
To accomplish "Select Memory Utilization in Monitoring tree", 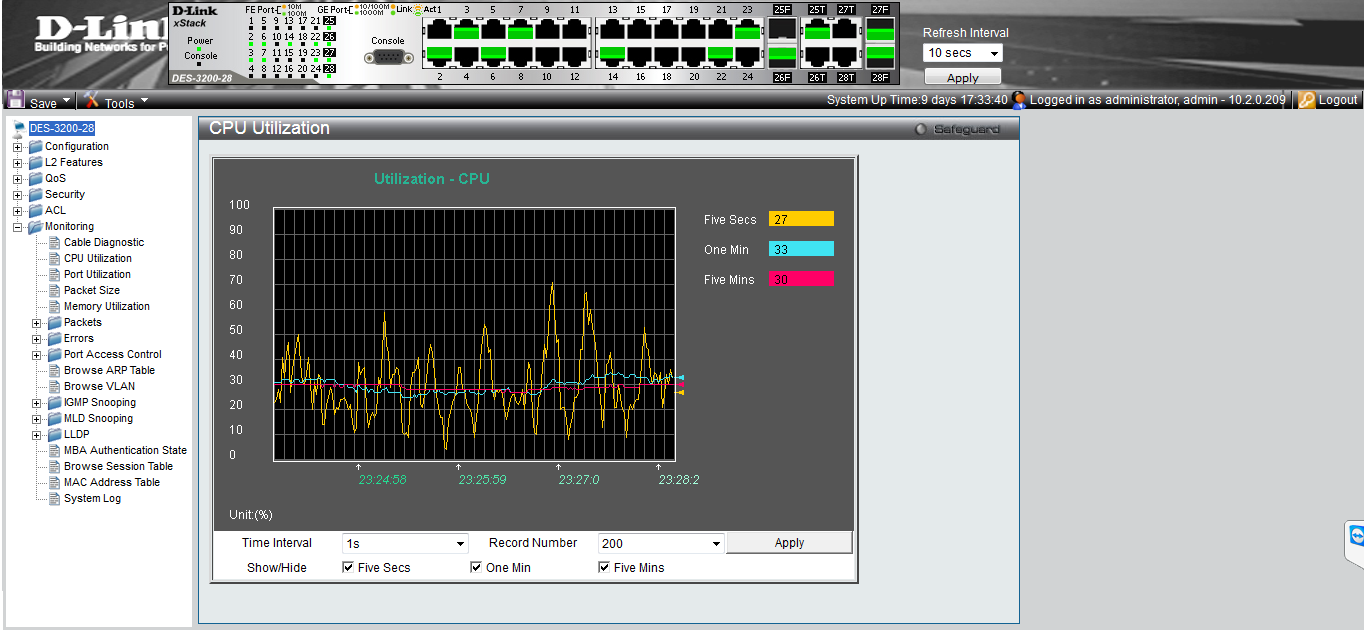I will click(x=106, y=307).
